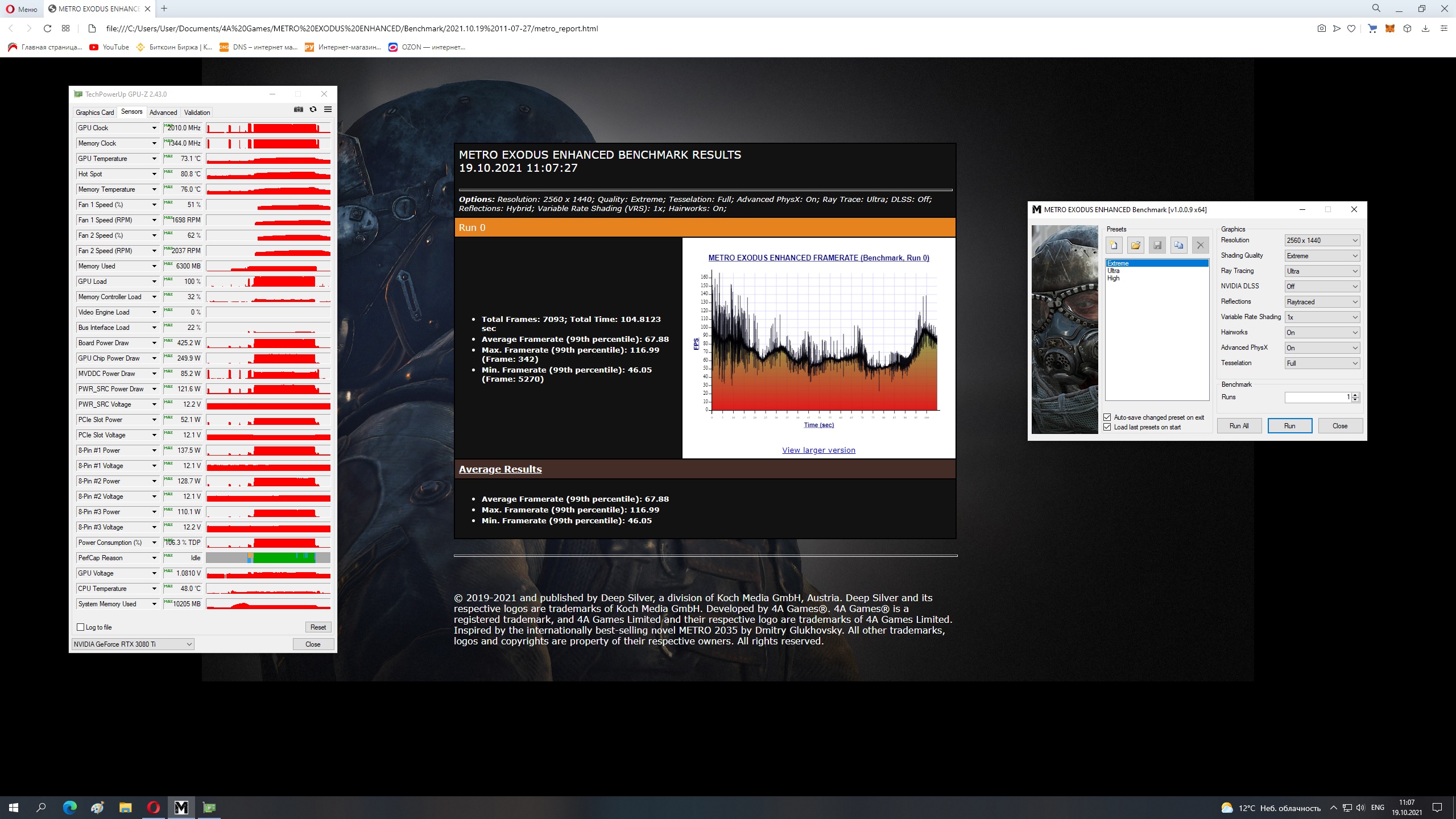Expand the NVIDIA DLSS dropdown
The image size is (1456, 819).
[1322, 287]
